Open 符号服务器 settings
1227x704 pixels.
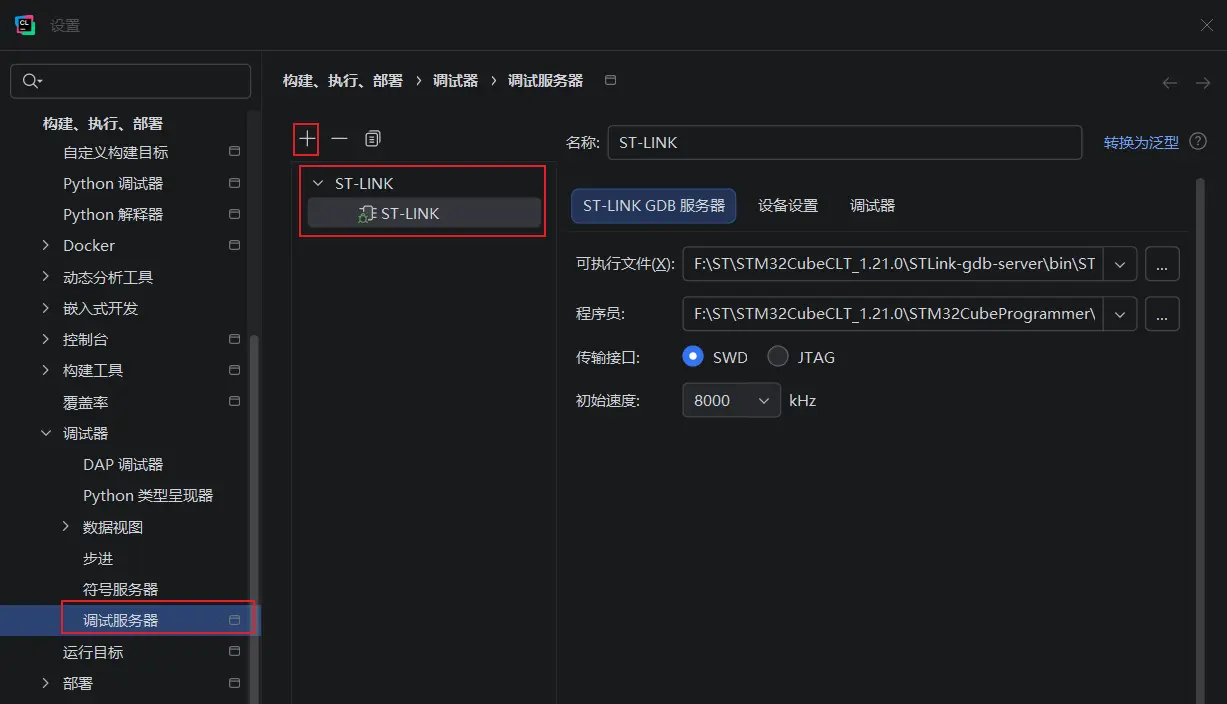(x=120, y=589)
